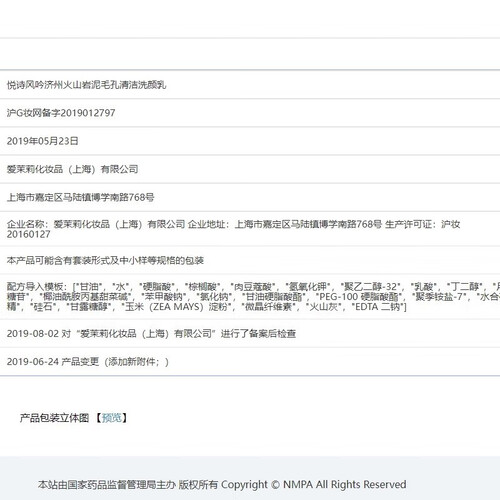Select the ingredient "PEG-100 硬脂酸酯"
The width and height of the screenshot is (500, 500).
[359, 297]
